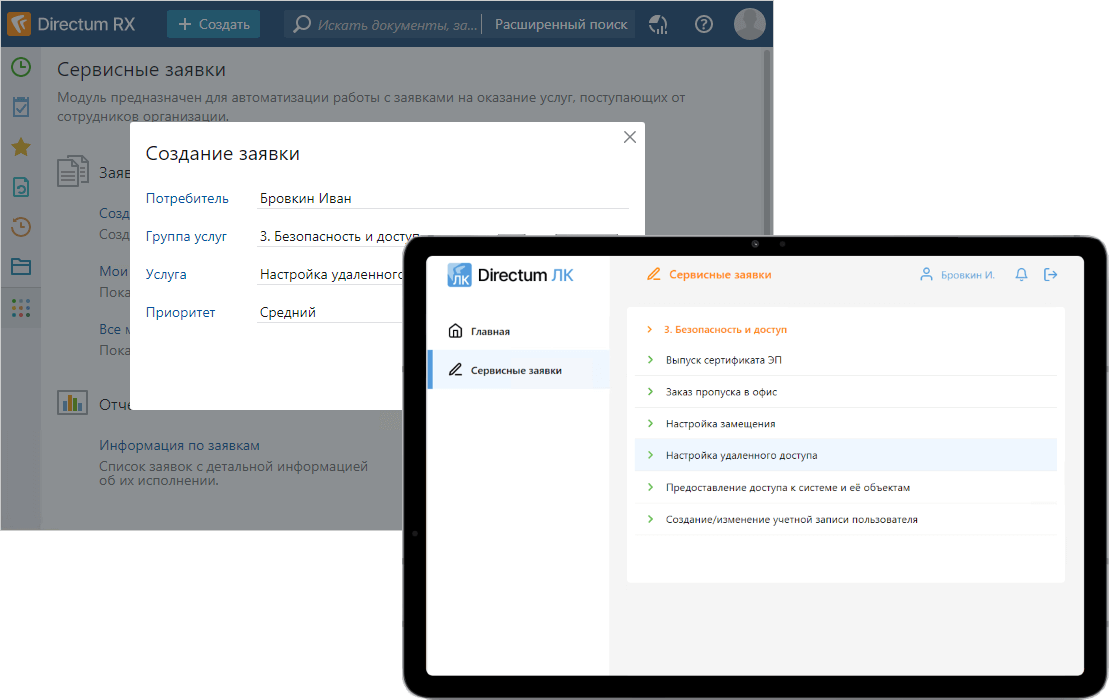Open the colored dots modules icon
This screenshot has width=1109, height=700.
pos(21,308)
